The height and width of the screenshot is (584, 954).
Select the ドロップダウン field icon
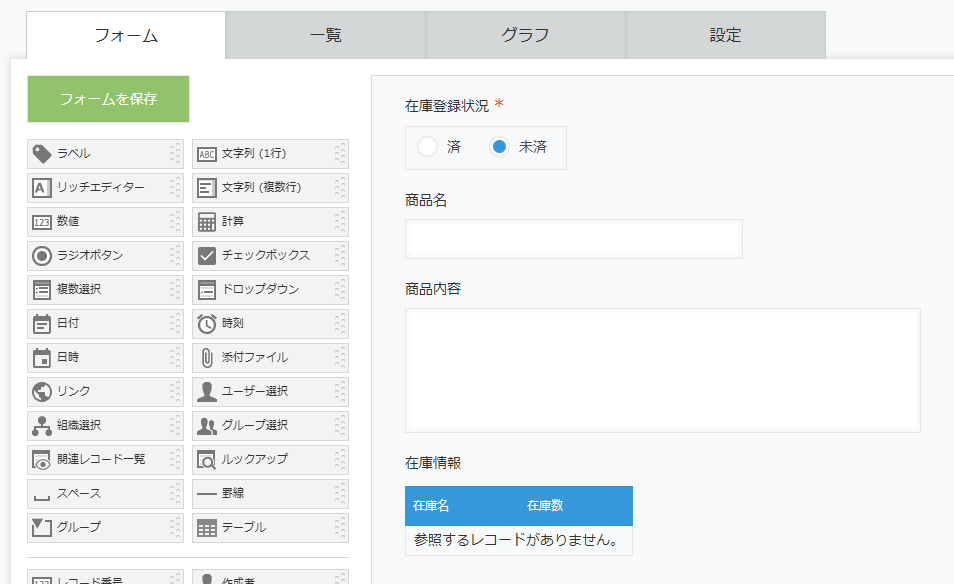[207, 290]
